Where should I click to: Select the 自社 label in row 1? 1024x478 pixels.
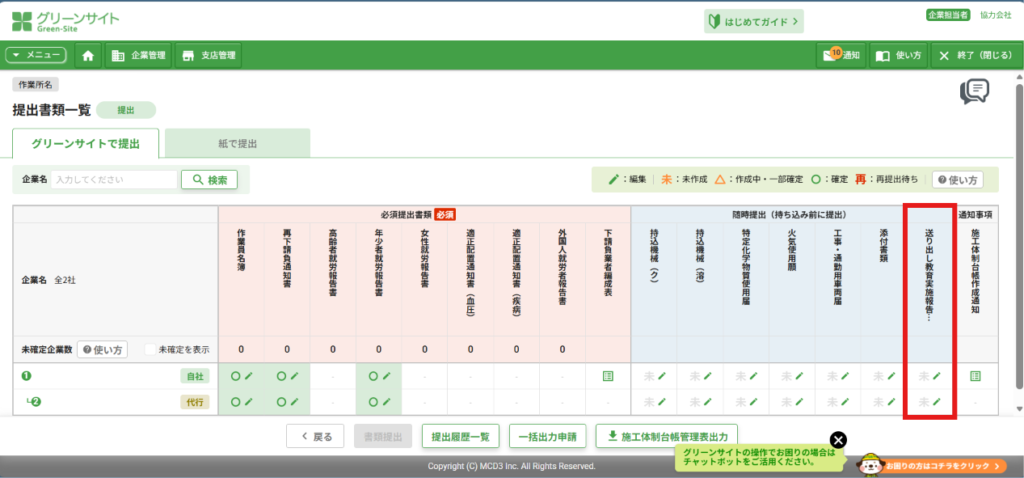(195, 376)
